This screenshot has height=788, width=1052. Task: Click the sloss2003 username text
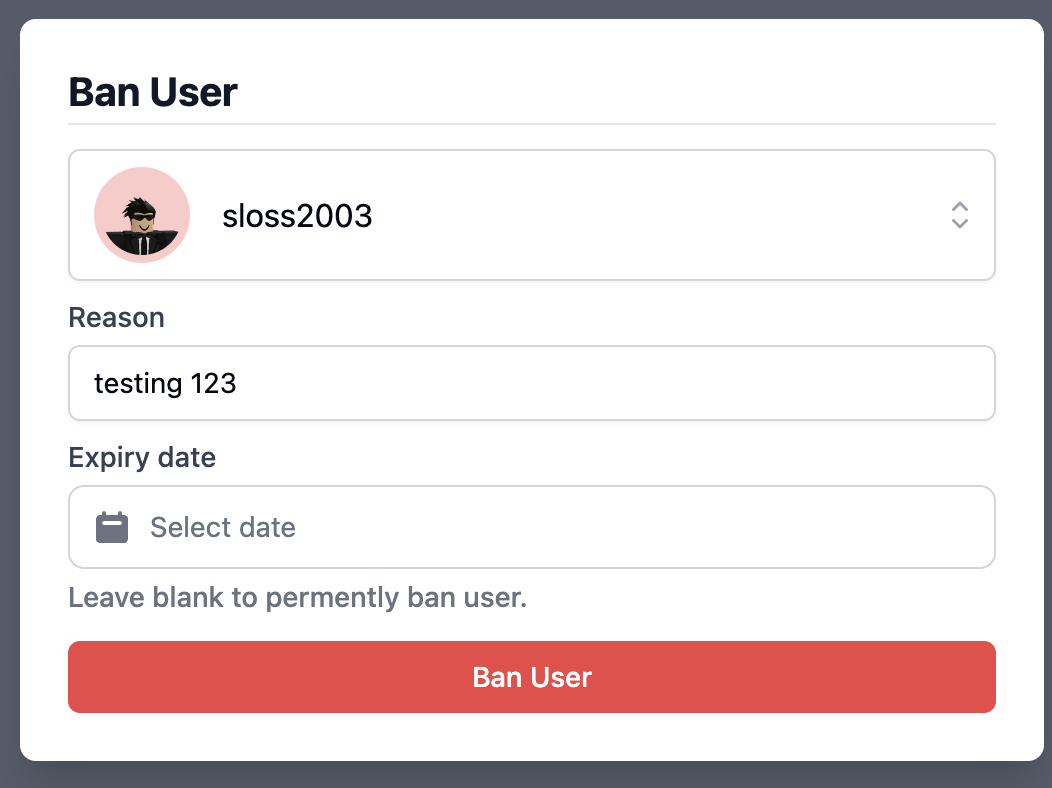click(x=297, y=215)
